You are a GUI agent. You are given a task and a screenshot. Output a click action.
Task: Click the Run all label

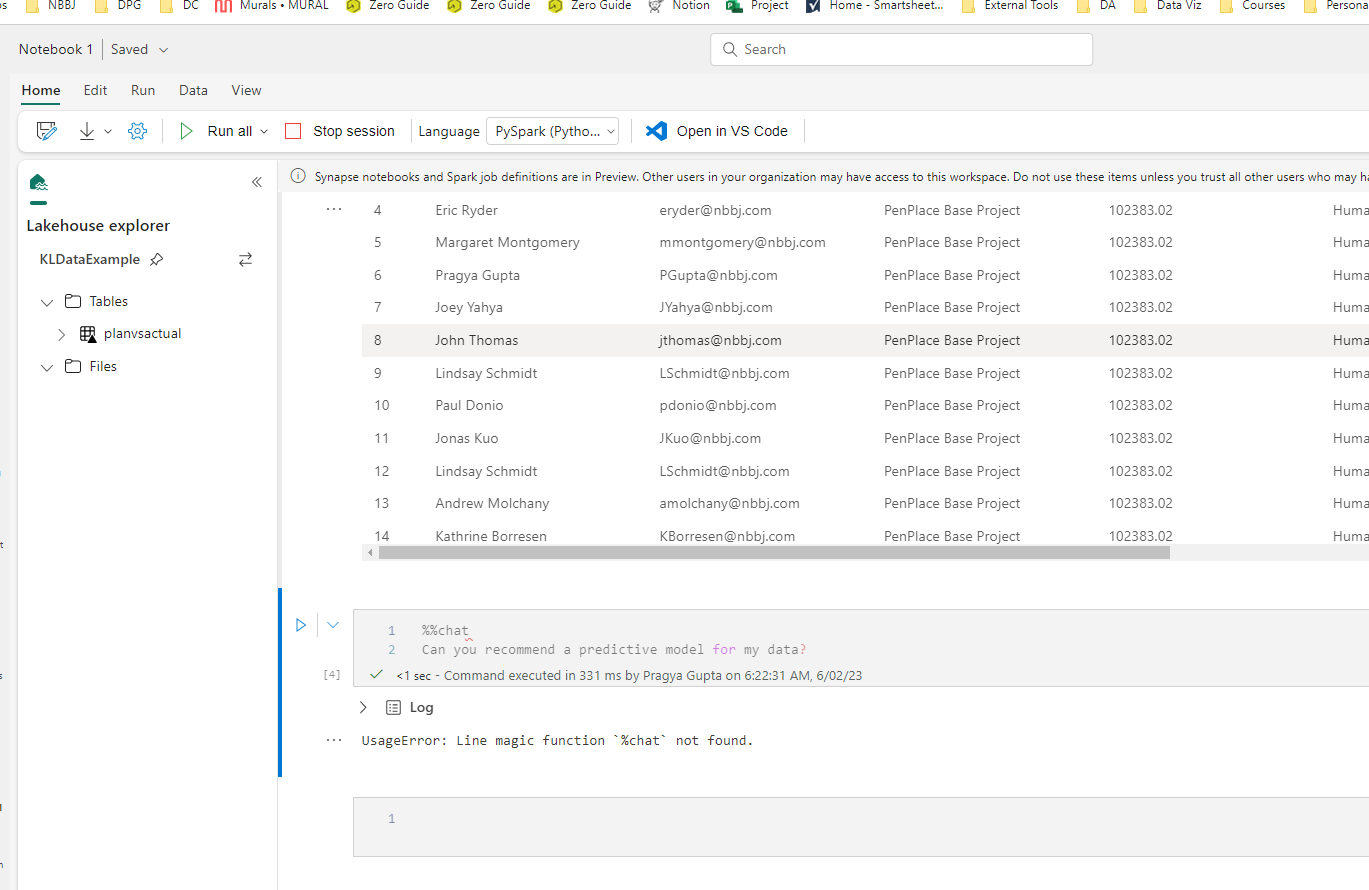pos(230,131)
